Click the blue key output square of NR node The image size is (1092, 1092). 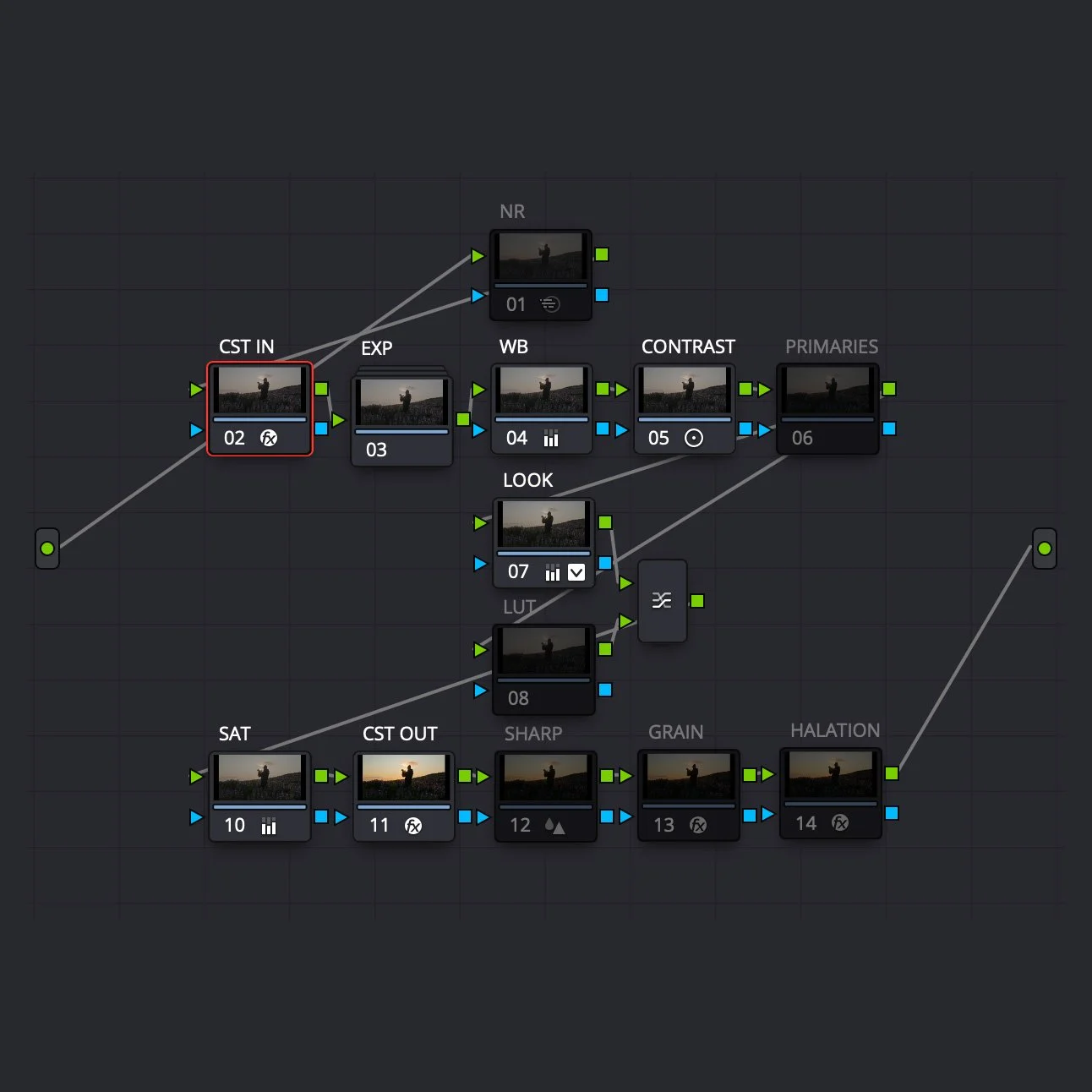tap(602, 295)
